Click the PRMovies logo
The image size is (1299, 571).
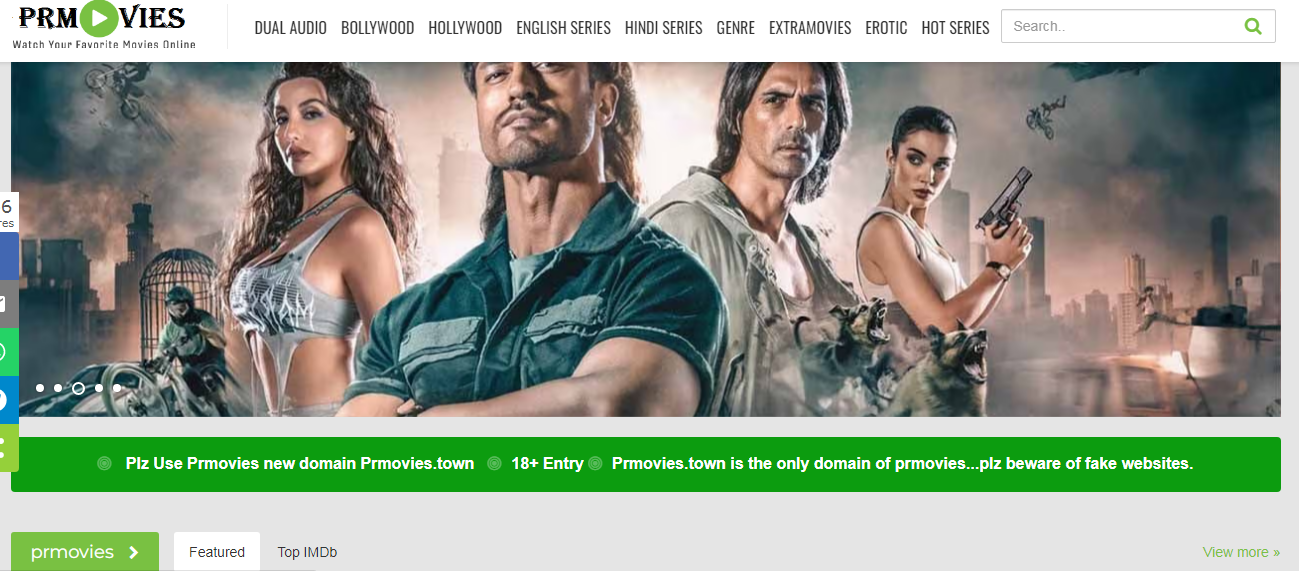pos(104,26)
